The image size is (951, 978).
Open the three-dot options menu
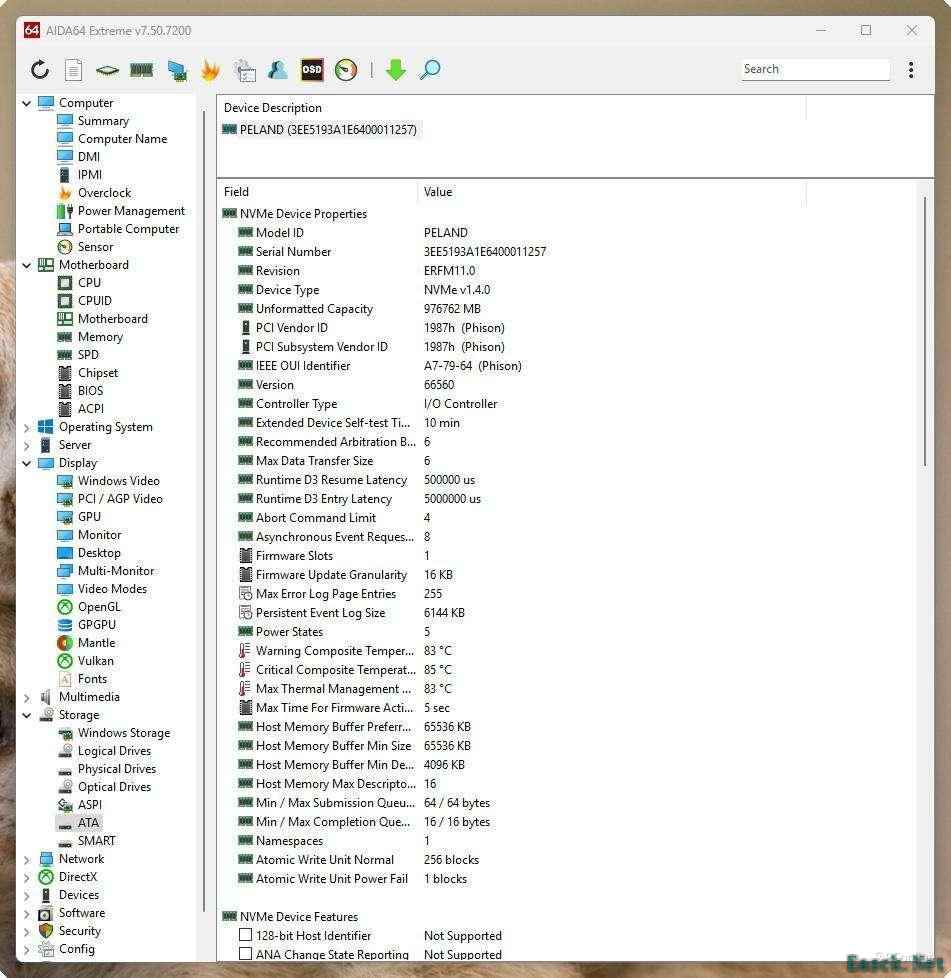[x=911, y=69]
